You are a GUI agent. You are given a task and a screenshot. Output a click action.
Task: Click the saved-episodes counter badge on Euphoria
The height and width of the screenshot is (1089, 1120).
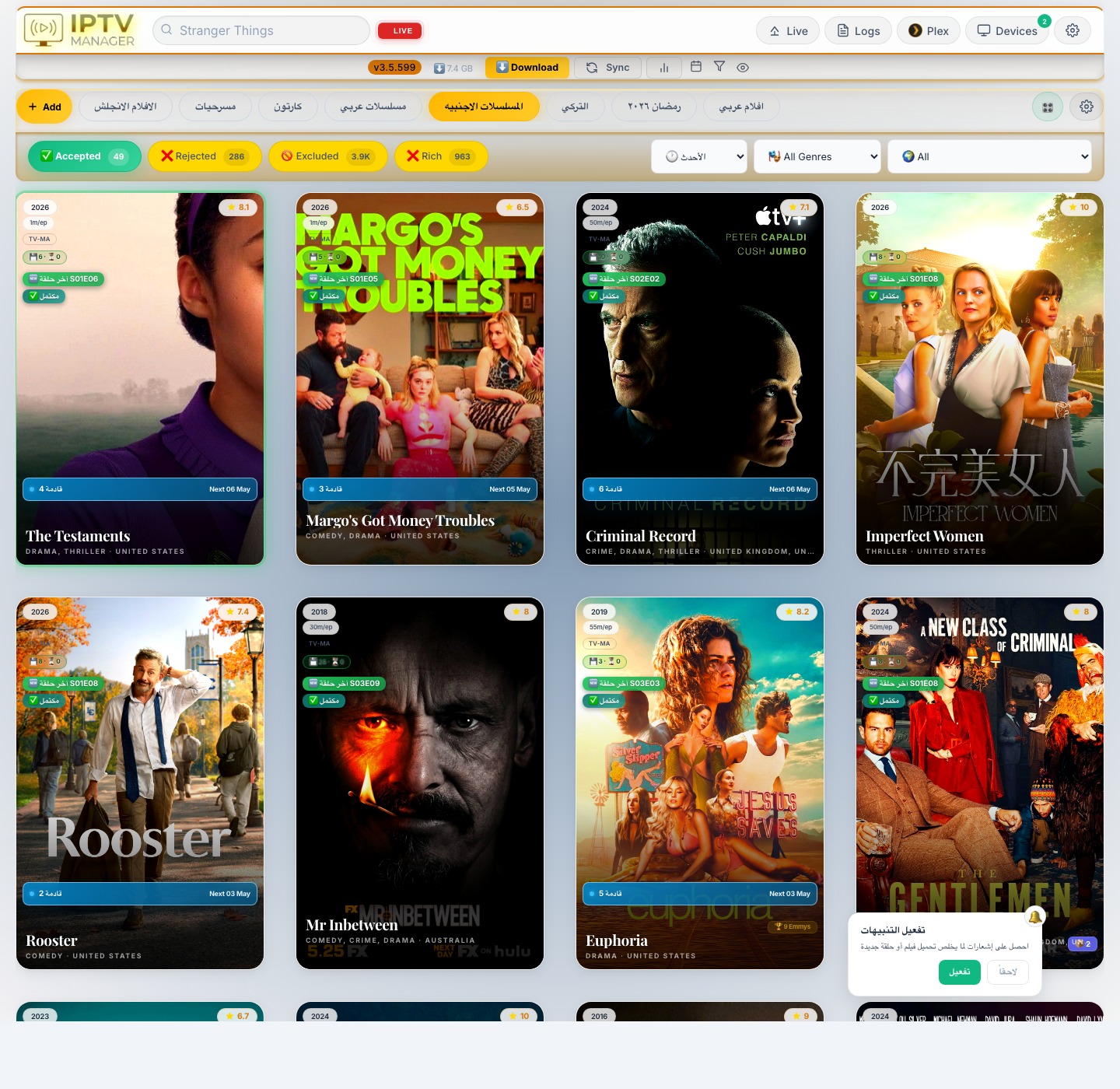click(605, 661)
